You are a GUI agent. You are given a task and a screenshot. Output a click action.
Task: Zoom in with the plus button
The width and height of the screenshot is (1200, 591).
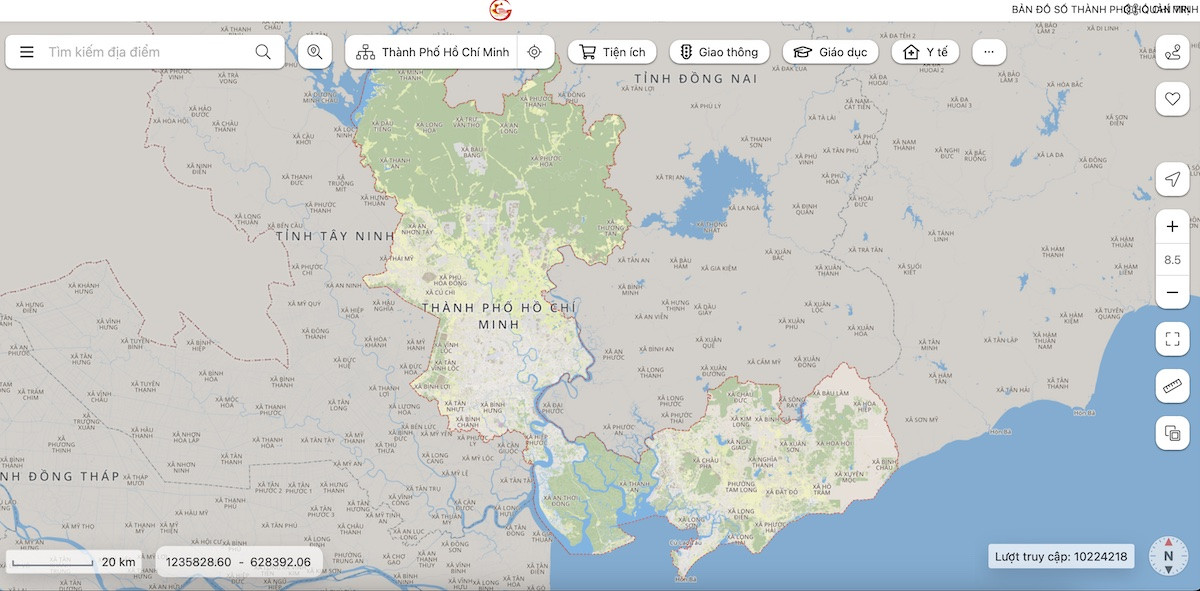1172,227
